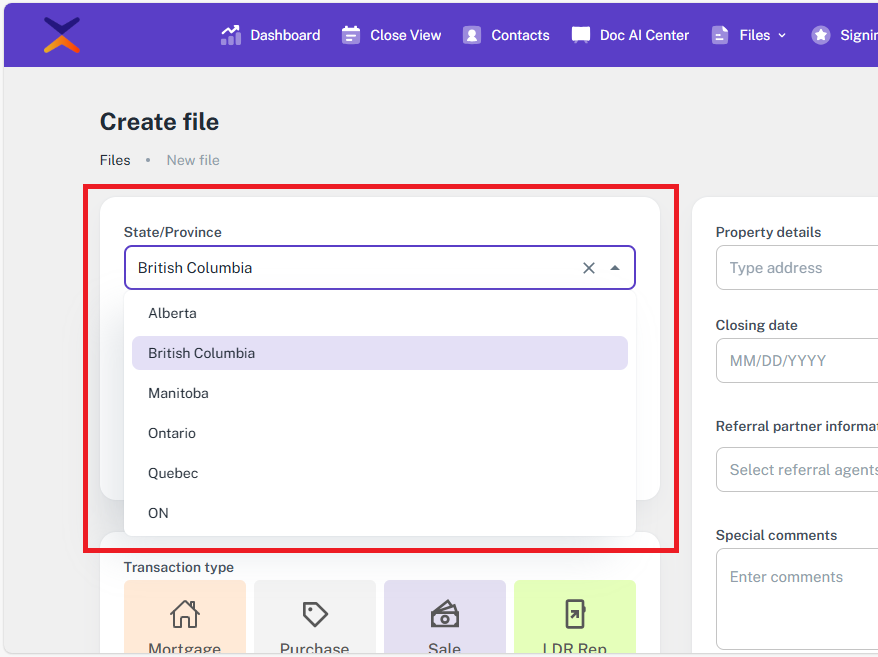Open Dashboard from the chart icon
This screenshot has height=657, width=878.
[x=231, y=35]
